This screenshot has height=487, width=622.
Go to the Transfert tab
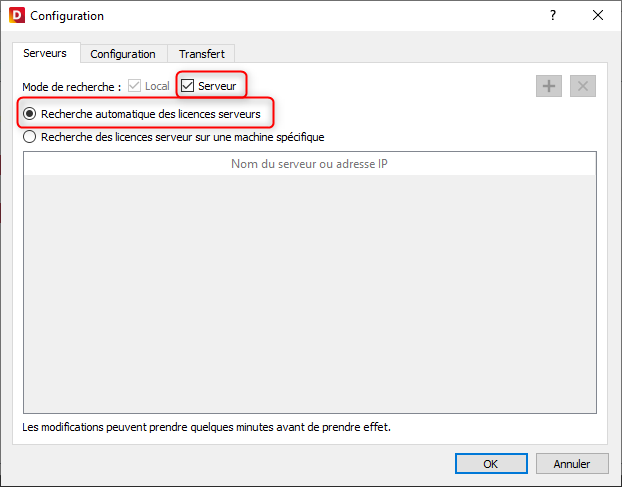pyautogui.click(x=202, y=54)
